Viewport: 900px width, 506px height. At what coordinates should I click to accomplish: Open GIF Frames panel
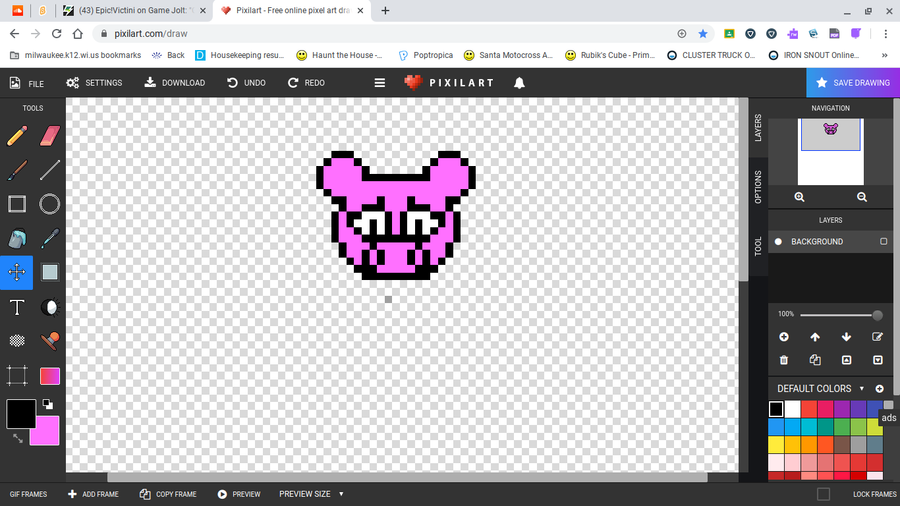pyautogui.click(x=28, y=494)
